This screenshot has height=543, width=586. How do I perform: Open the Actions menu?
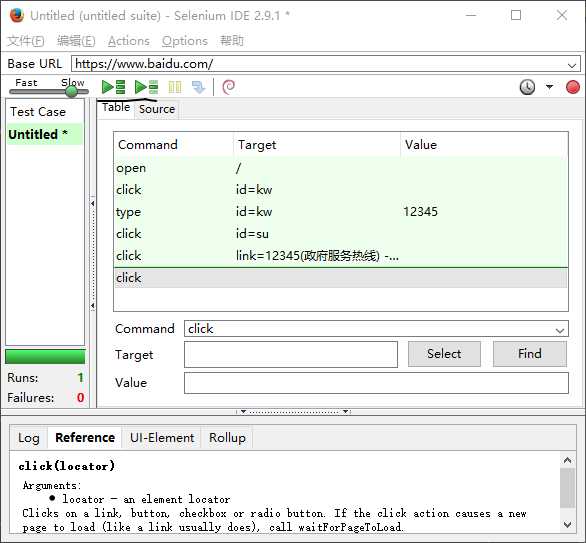(x=129, y=41)
